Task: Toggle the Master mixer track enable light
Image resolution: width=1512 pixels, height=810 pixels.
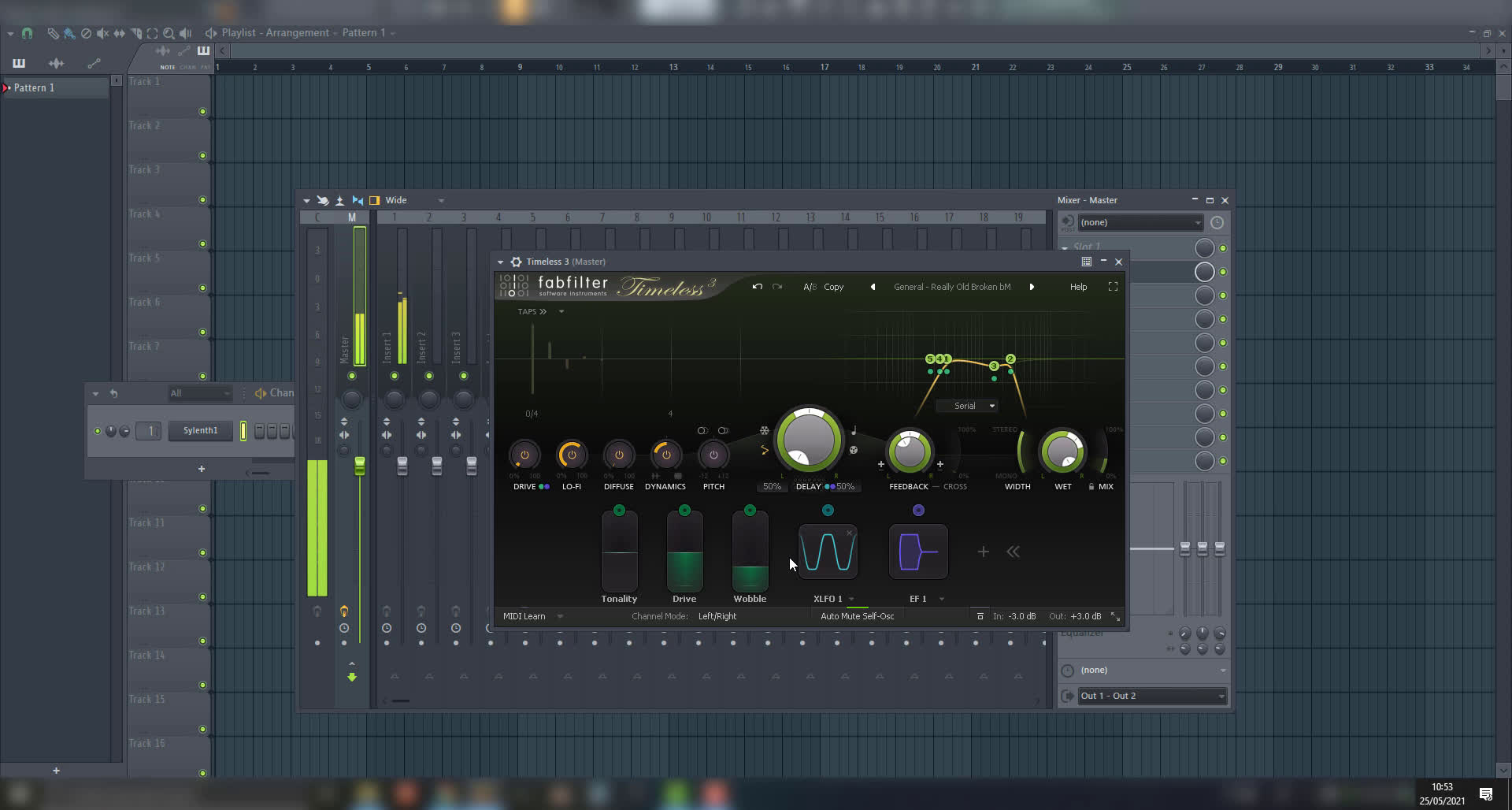Action: [352, 376]
